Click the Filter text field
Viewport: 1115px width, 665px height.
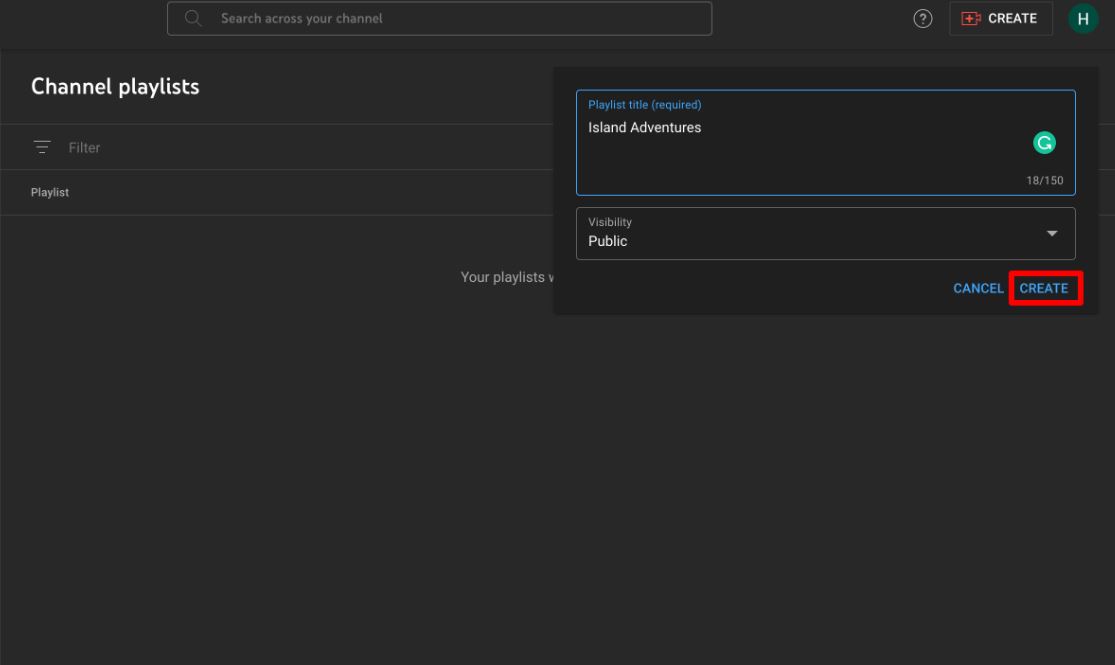coord(84,148)
